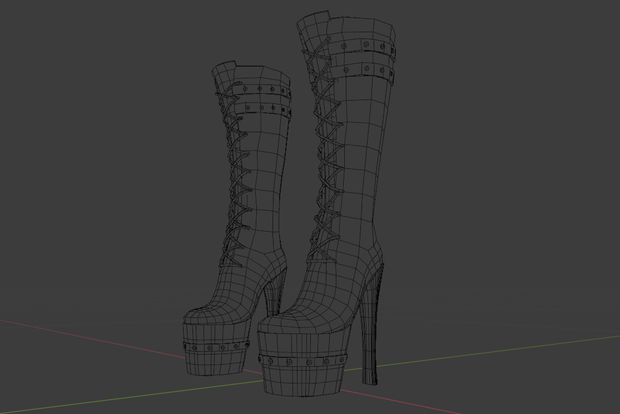Click the top studded strap on rear boot

(x=263, y=90)
